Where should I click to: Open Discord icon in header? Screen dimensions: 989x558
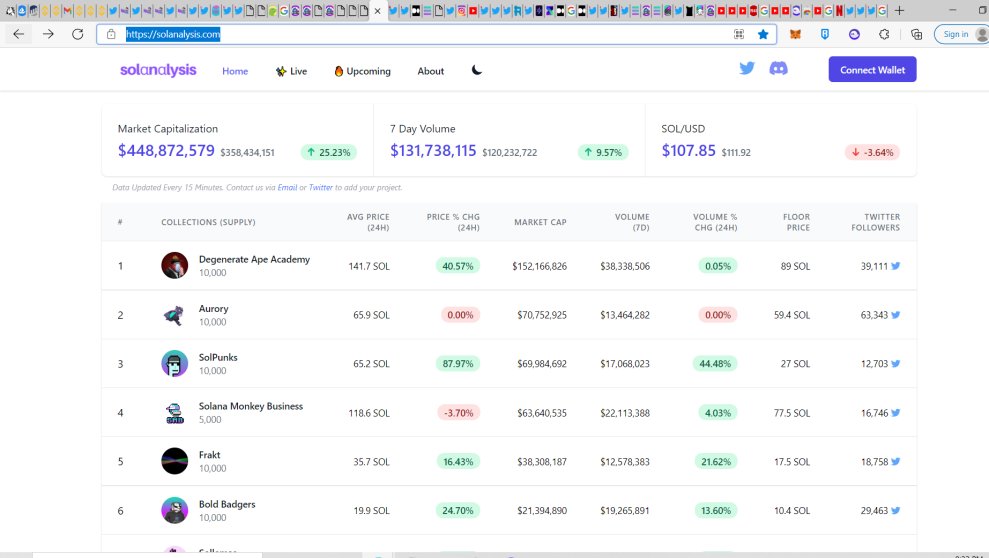point(778,68)
